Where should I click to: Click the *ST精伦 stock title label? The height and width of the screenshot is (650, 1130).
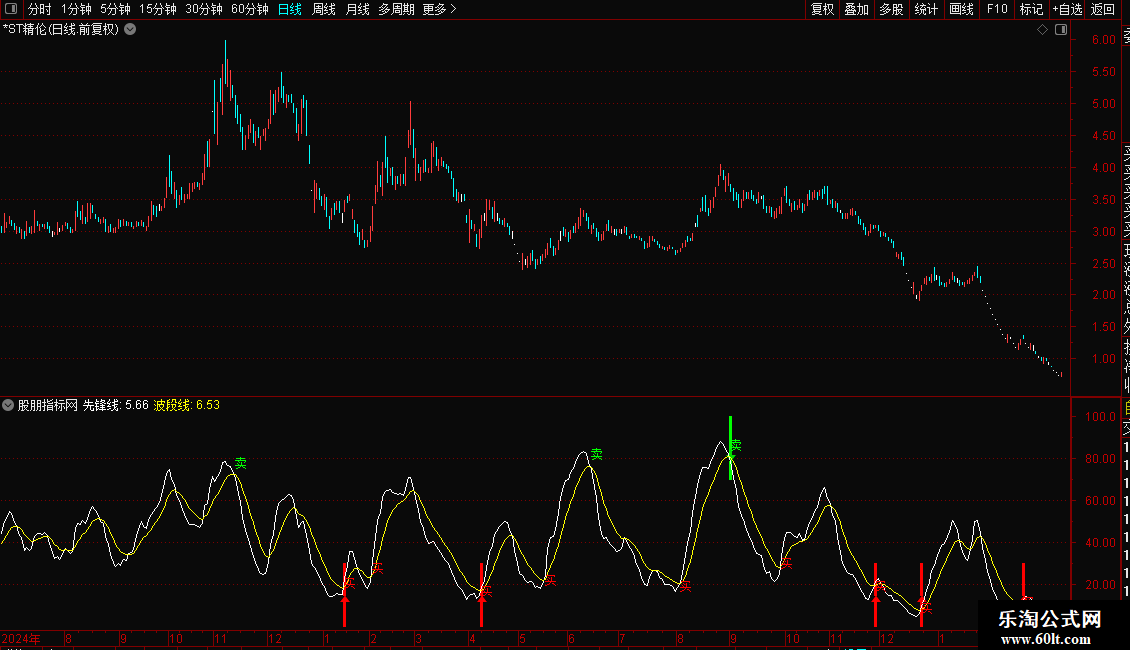point(61,30)
